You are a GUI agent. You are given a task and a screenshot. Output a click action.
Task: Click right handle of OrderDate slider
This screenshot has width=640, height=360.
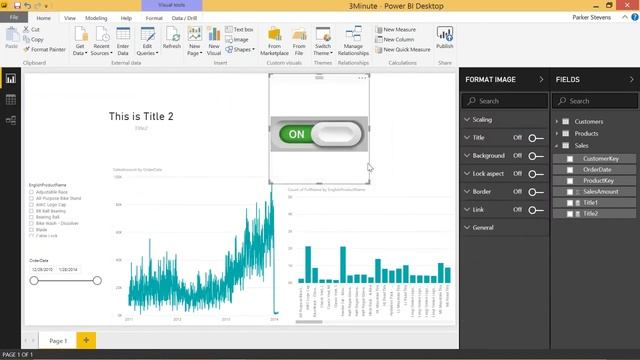coord(97,280)
